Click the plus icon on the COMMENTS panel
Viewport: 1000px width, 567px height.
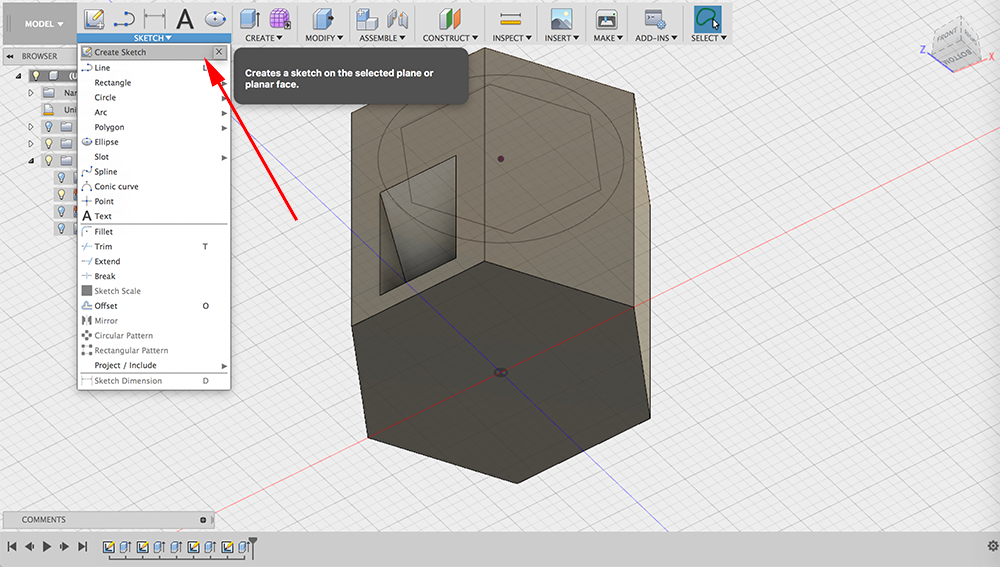(x=203, y=520)
